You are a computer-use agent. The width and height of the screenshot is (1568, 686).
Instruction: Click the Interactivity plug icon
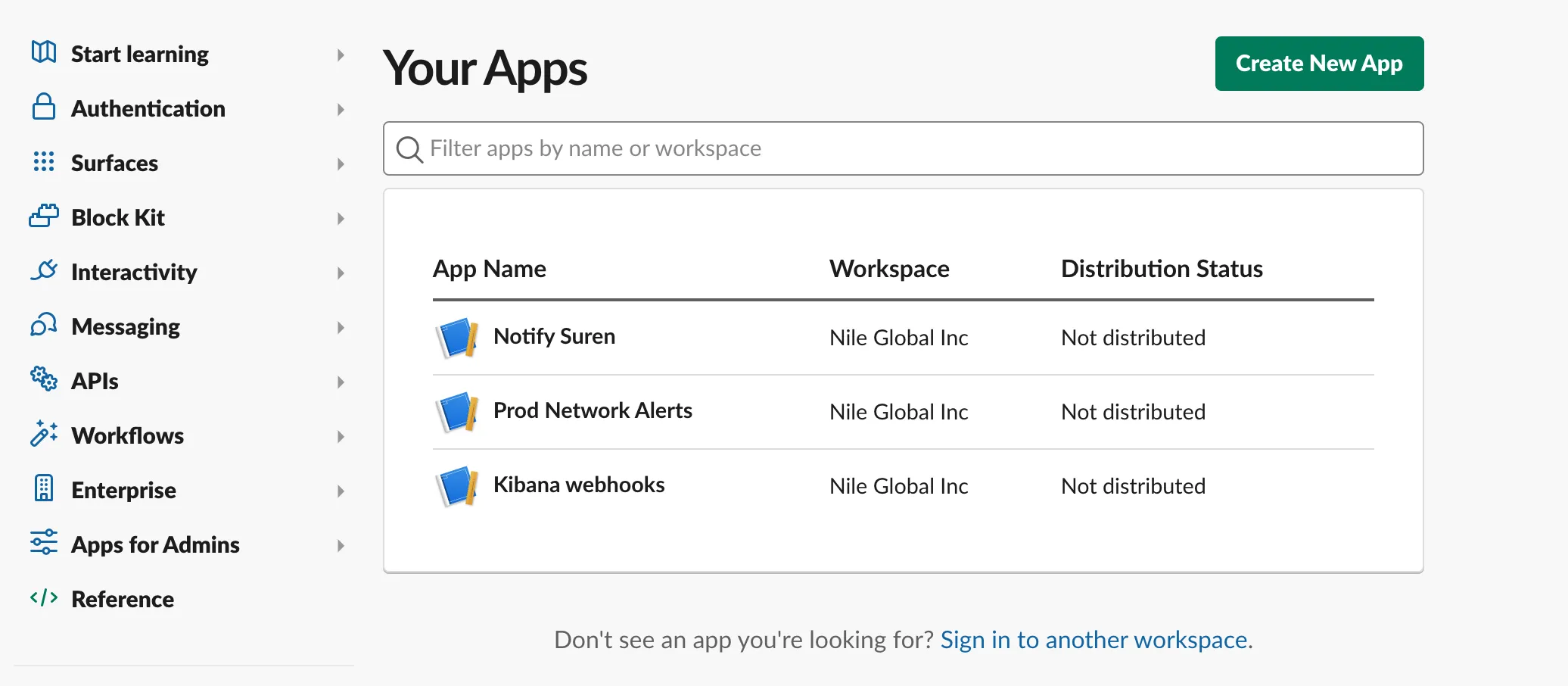point(44,270)
